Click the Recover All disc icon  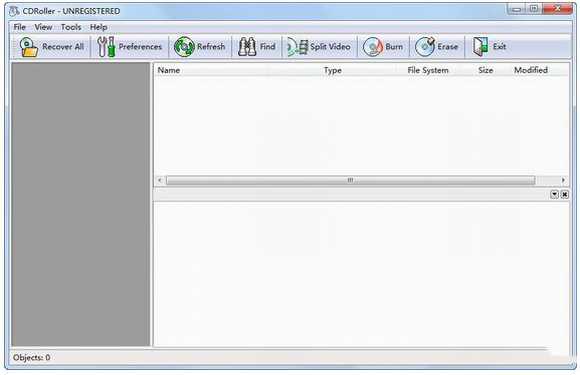point(28,47)
